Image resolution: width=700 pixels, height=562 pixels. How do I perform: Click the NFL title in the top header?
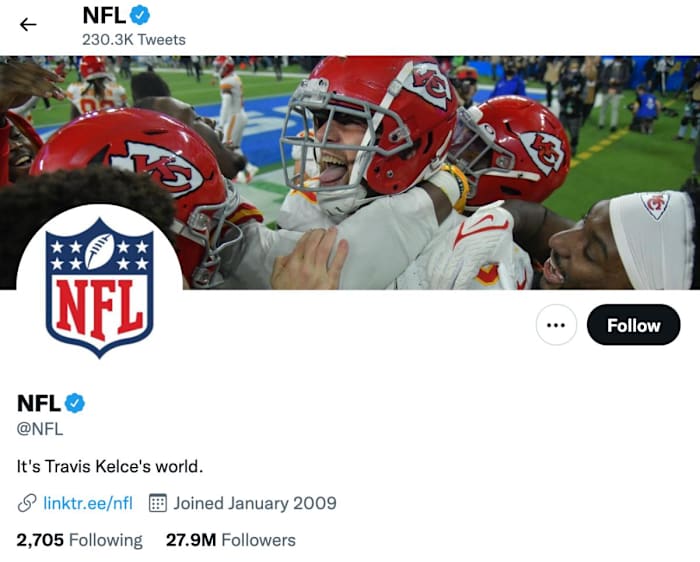pyautogui.click(x=105, y=16)
